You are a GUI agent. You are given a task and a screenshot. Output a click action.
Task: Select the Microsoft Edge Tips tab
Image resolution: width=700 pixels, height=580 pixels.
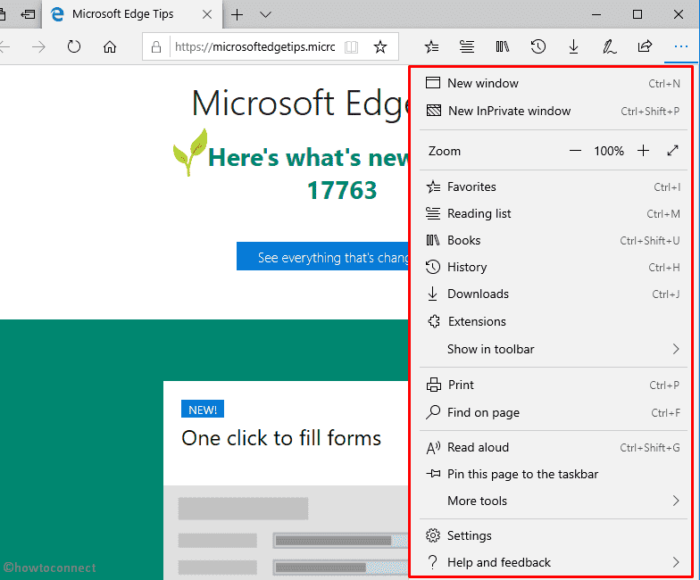(x=131, y=14)
